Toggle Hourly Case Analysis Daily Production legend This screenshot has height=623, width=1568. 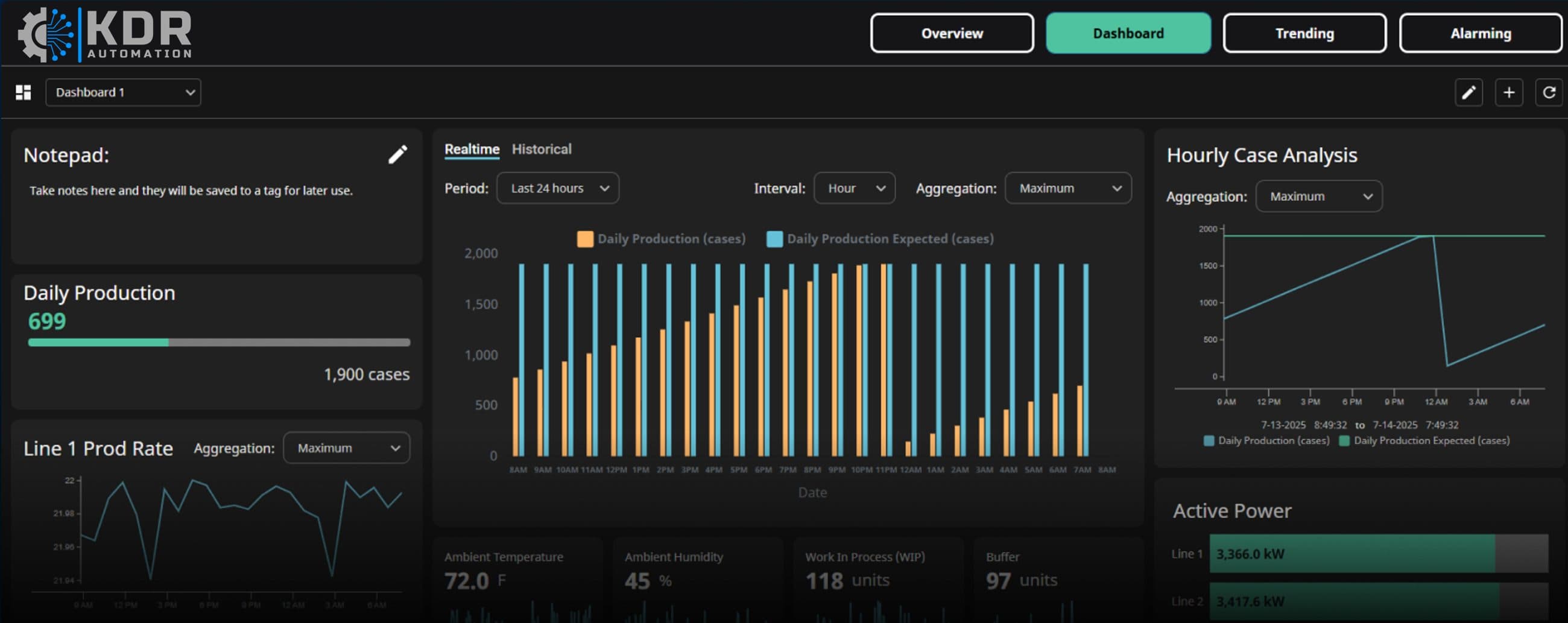[1266, 440]
